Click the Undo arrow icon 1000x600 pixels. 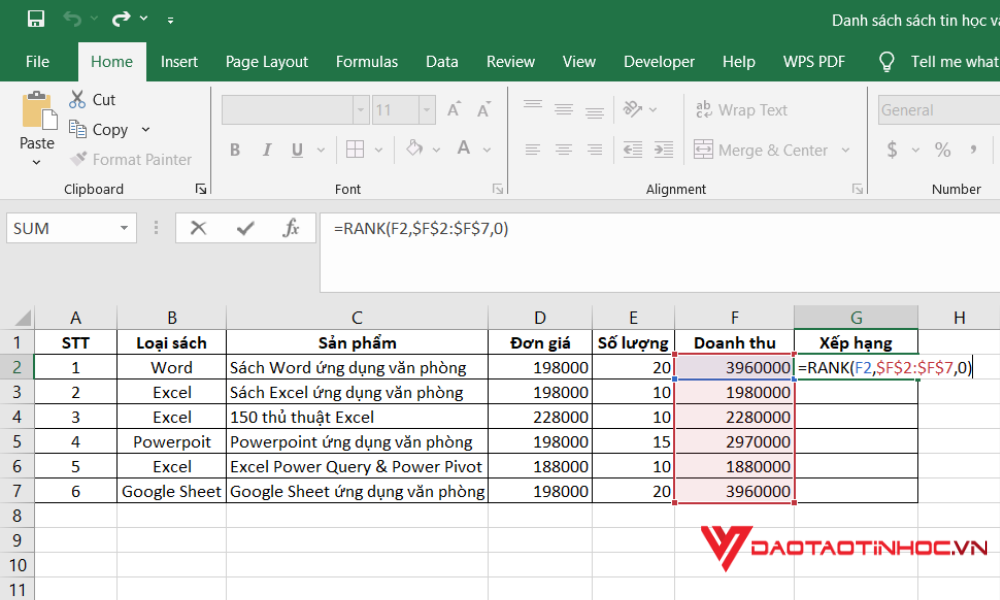coord(72,19)
